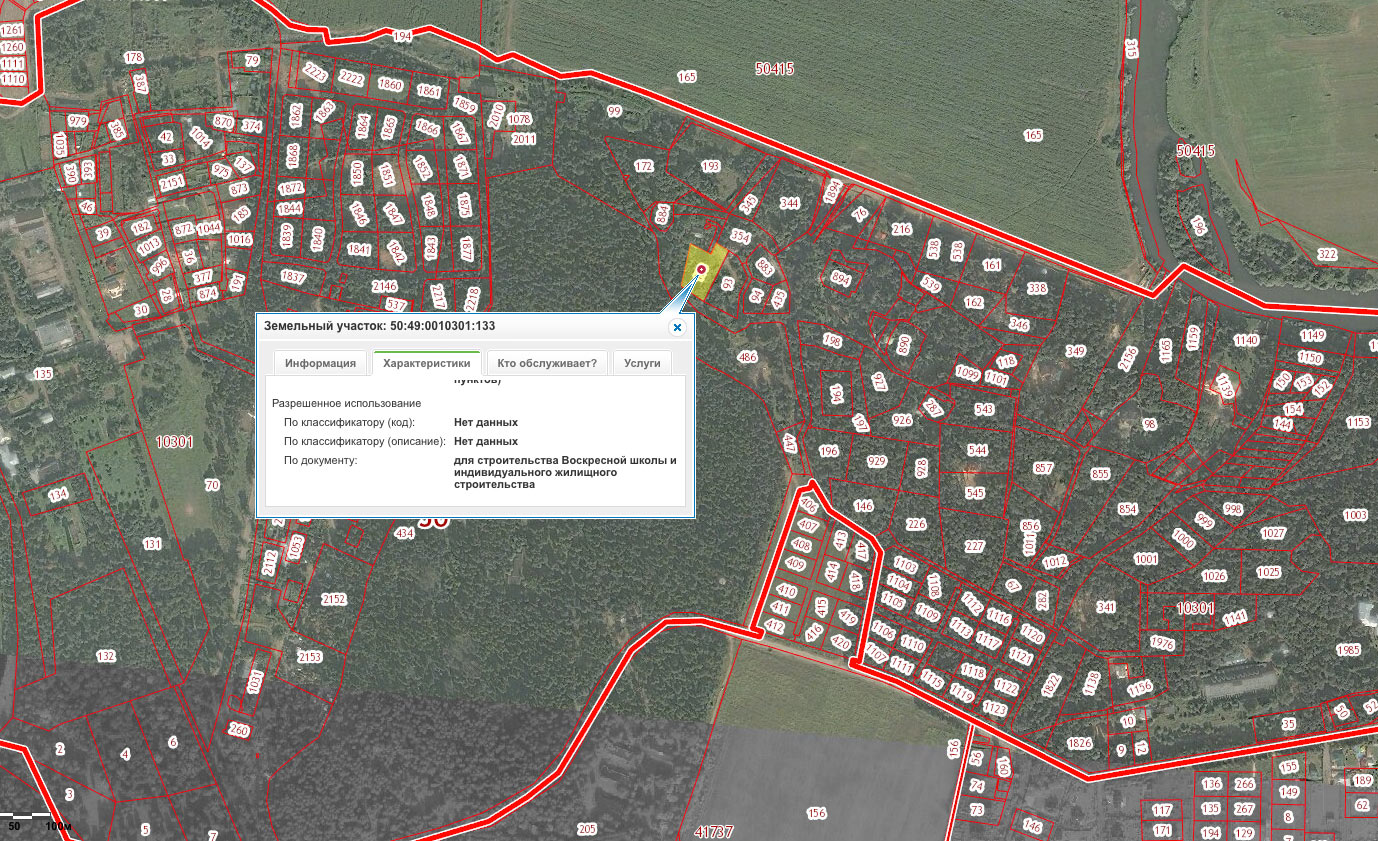Select parcel labeled 2010
Image resolution: width=1378 pixels, height=841 pixels.
pyautogui.click(x=497, y=116)
